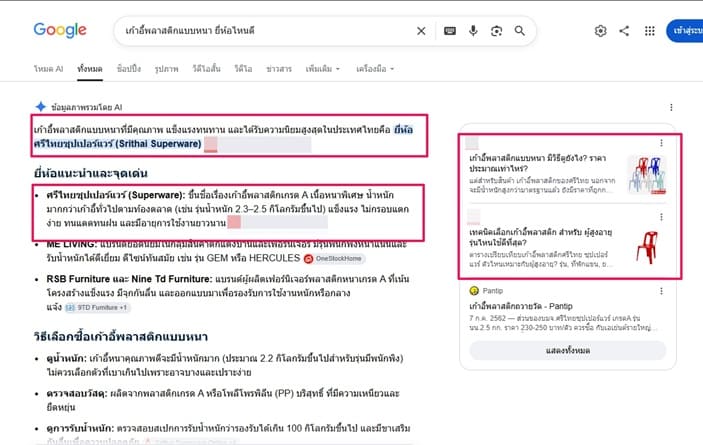This screenshot has height=445, width=703.
Task: Click the Google logo
Action: coord(60,30)
